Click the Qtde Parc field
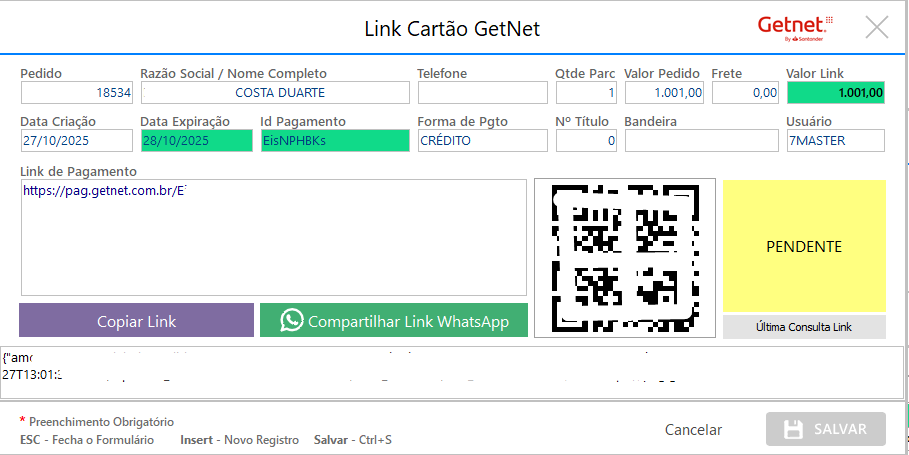Viewport: 909px width, 455px height. [x=586, y=93]
